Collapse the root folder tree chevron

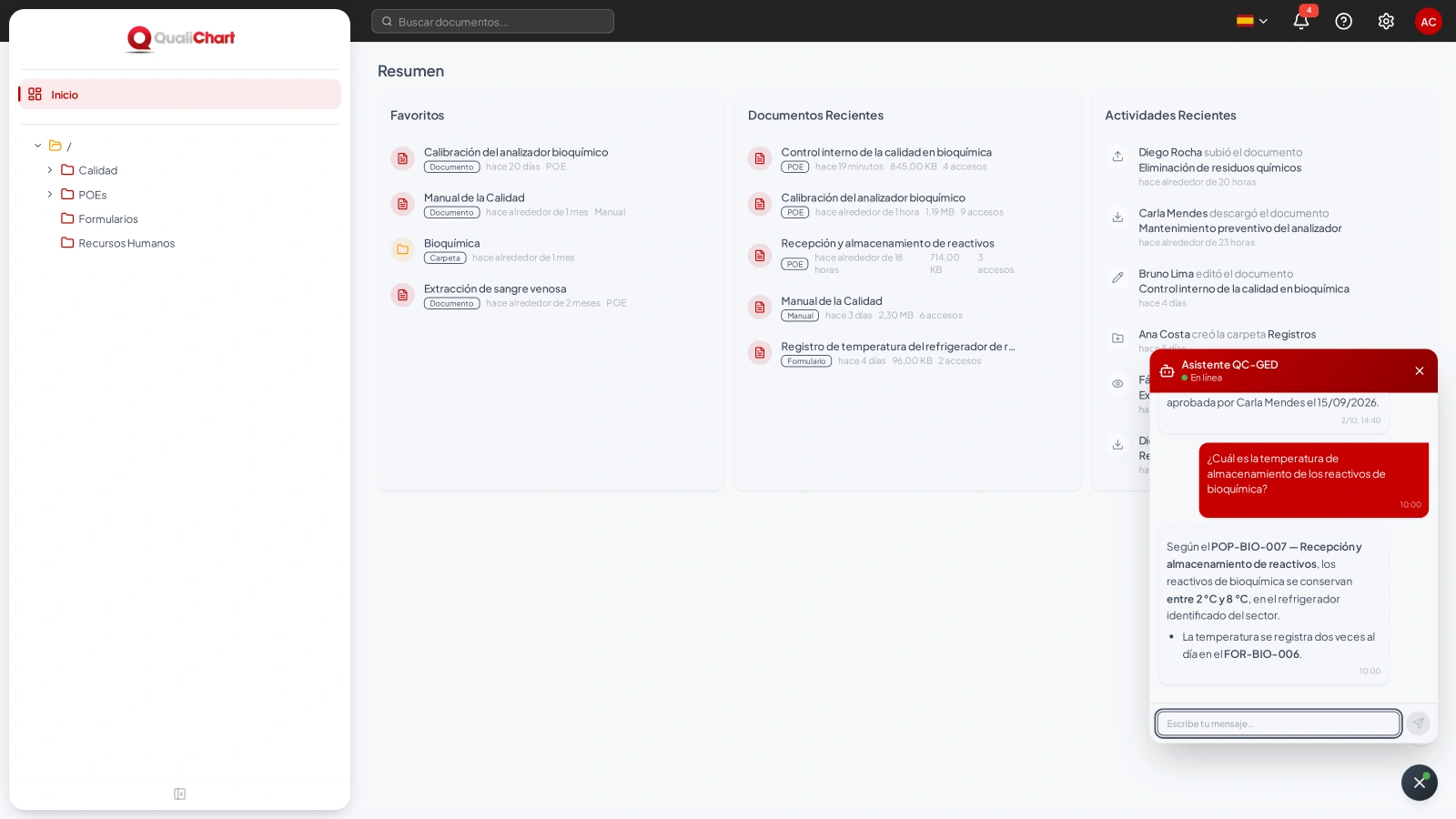38,146
